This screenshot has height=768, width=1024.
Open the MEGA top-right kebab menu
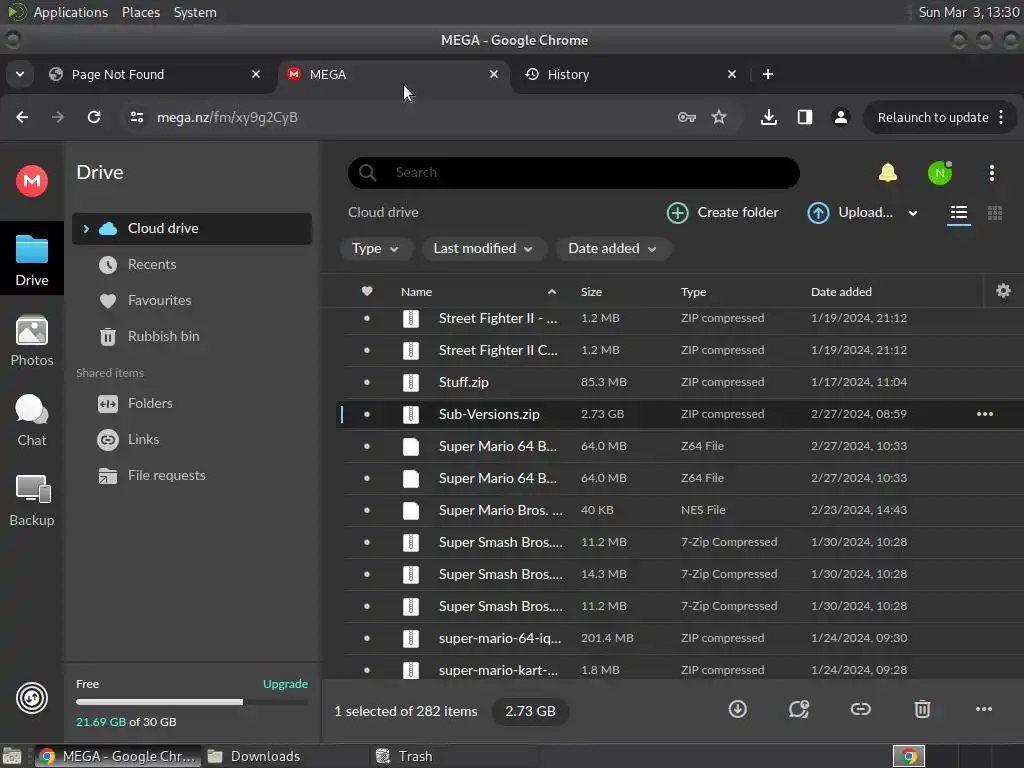pos(992,173)
